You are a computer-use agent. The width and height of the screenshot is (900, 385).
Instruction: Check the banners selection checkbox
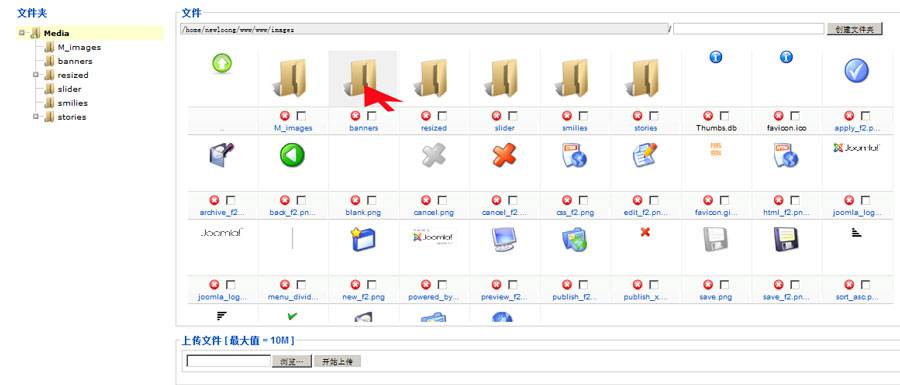pyautogui.click(x=372, y=116)
